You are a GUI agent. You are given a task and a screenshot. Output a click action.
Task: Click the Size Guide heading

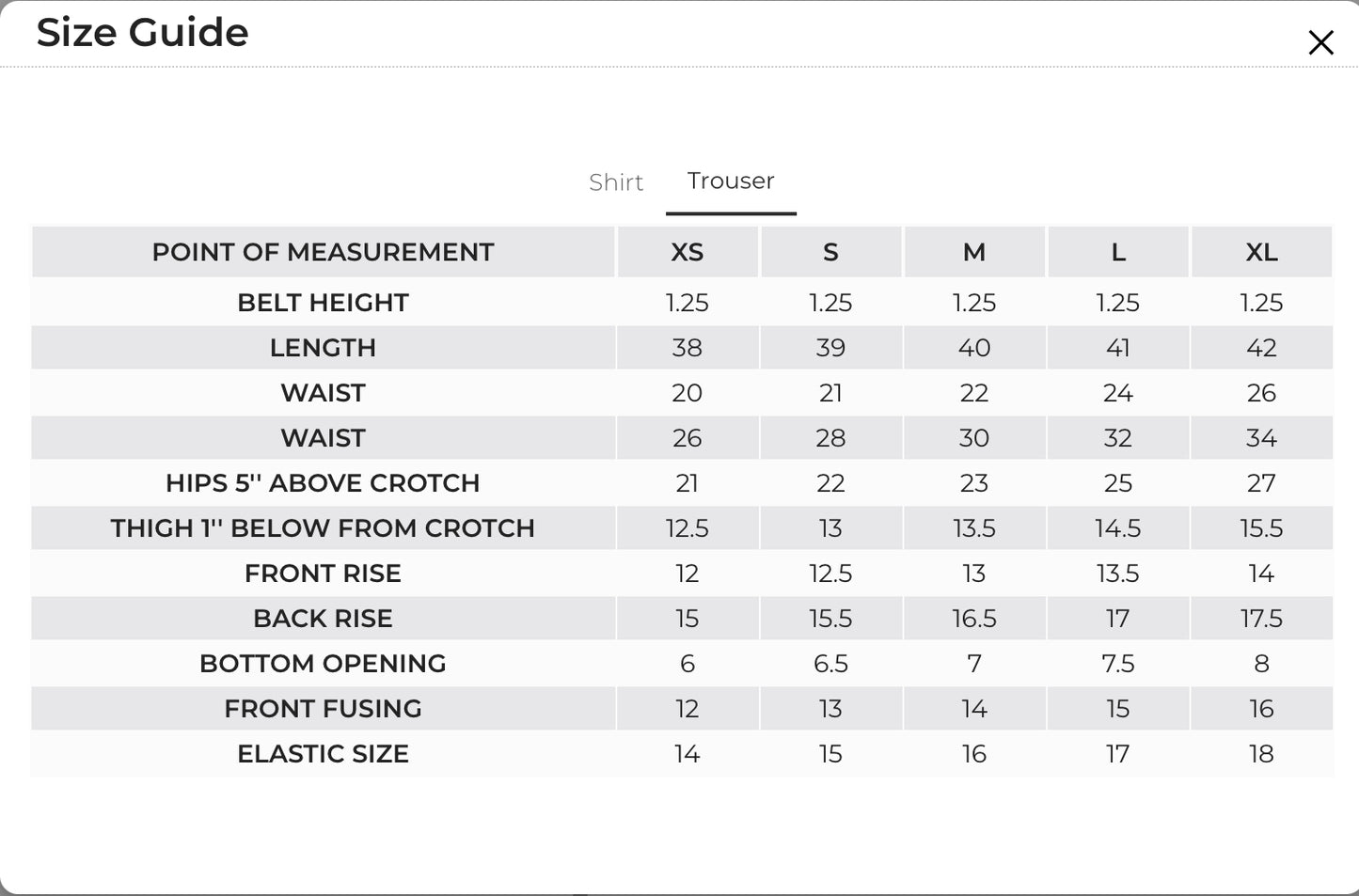tap(143, 32)
